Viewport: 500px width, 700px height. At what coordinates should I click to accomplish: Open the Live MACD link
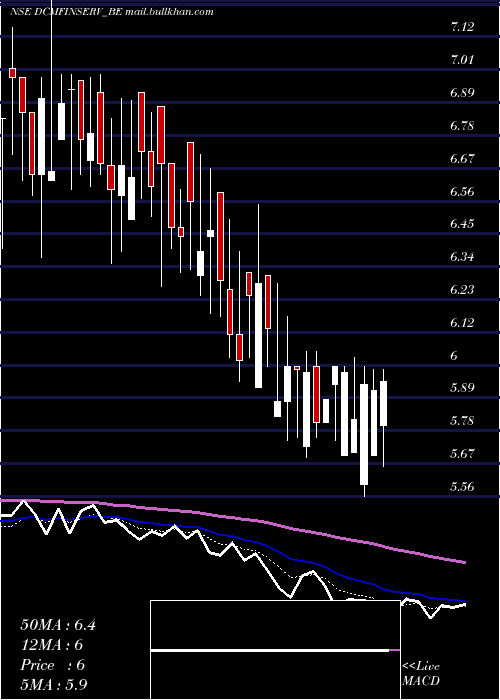coord(421,673)
